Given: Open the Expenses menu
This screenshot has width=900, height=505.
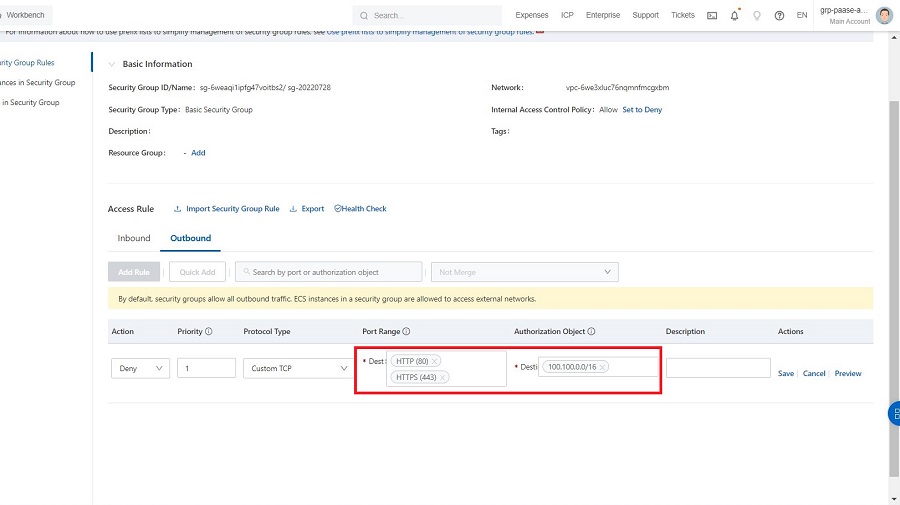Looking at the screenshot, I should (x=531, y=15).
